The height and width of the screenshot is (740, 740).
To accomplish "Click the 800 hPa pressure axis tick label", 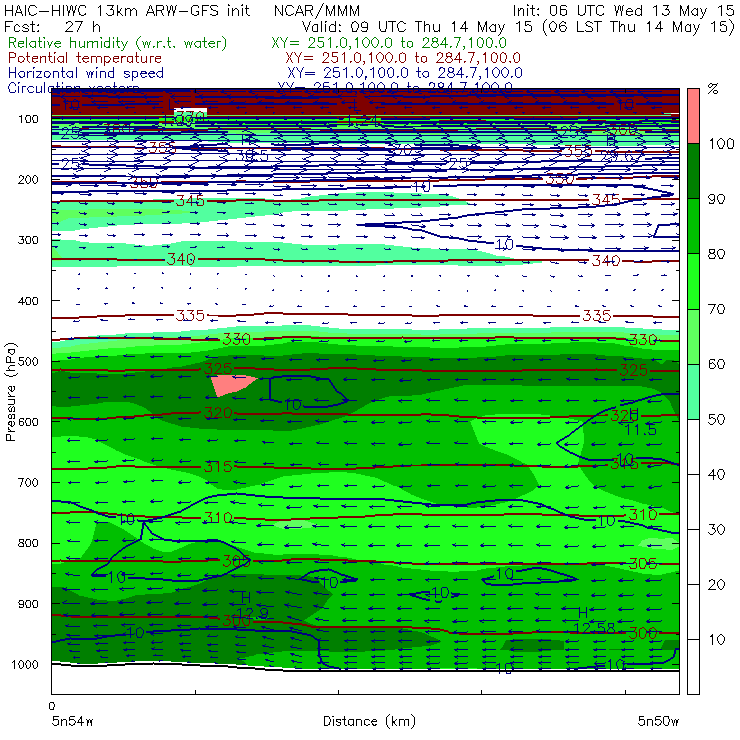I will pyautogui.click(x=28, y=543).
